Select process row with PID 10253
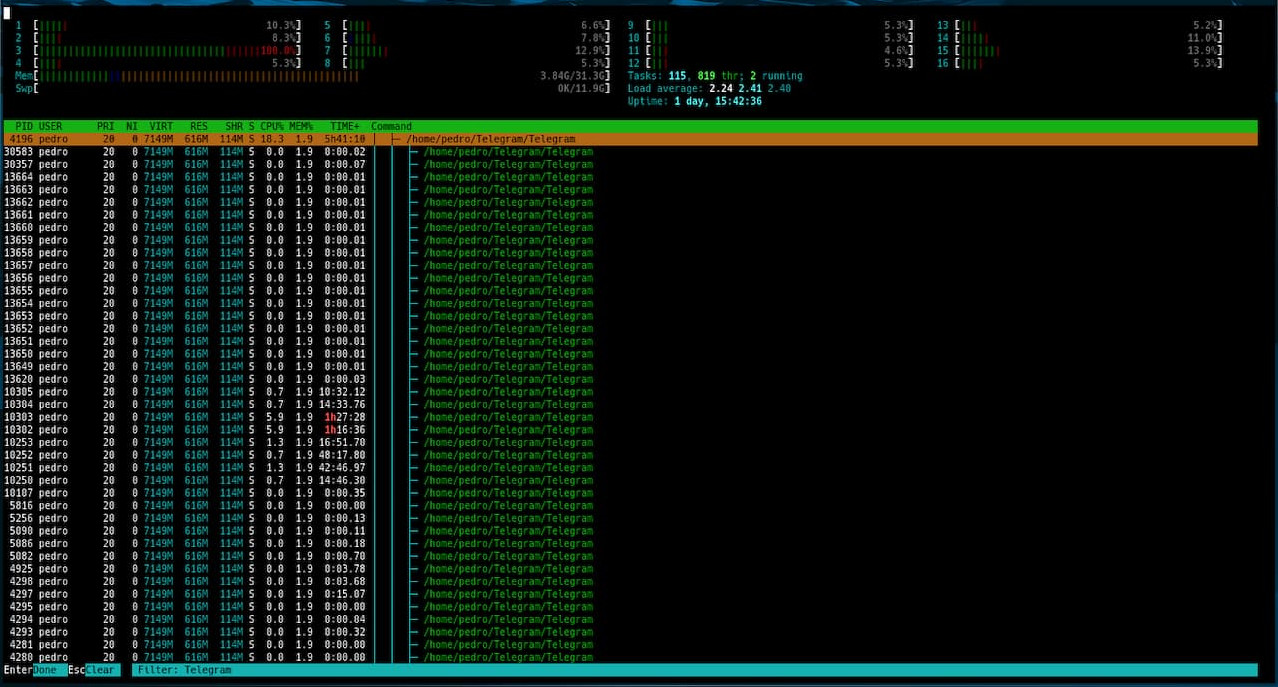This screenshot has height=687, width=1278. click(630, 442)
